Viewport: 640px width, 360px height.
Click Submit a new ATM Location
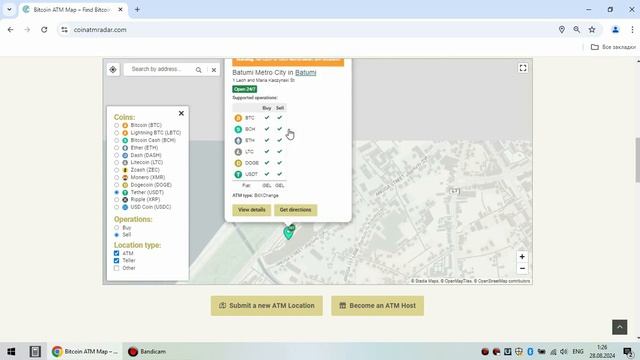pyautogui.click(x=267, y=306)
